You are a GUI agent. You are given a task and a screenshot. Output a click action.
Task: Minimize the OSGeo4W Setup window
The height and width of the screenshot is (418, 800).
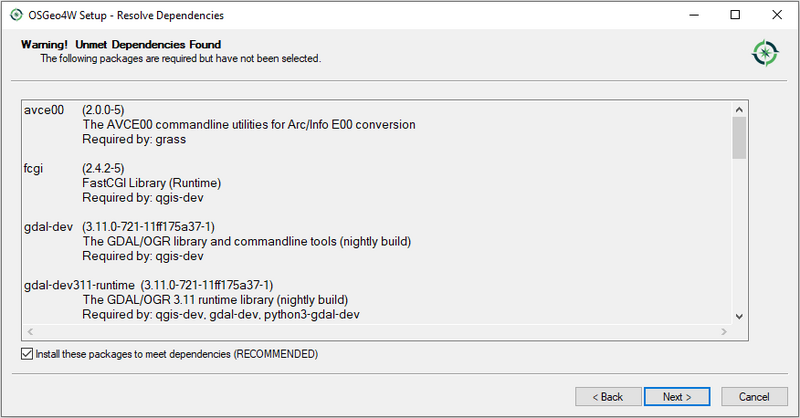(x=689, y=15)
